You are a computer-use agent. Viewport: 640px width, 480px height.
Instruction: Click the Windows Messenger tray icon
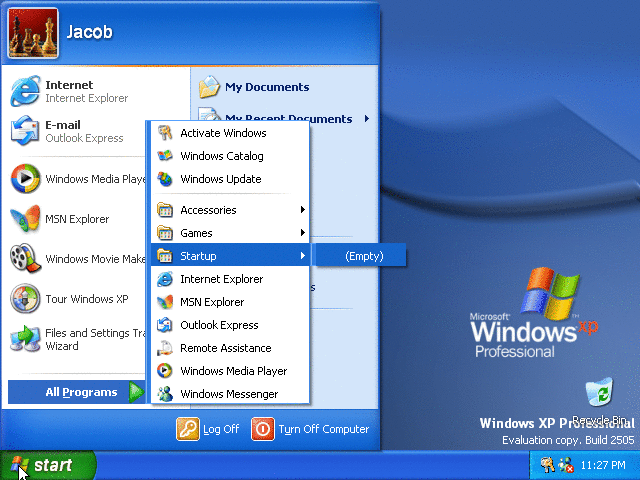566,465
